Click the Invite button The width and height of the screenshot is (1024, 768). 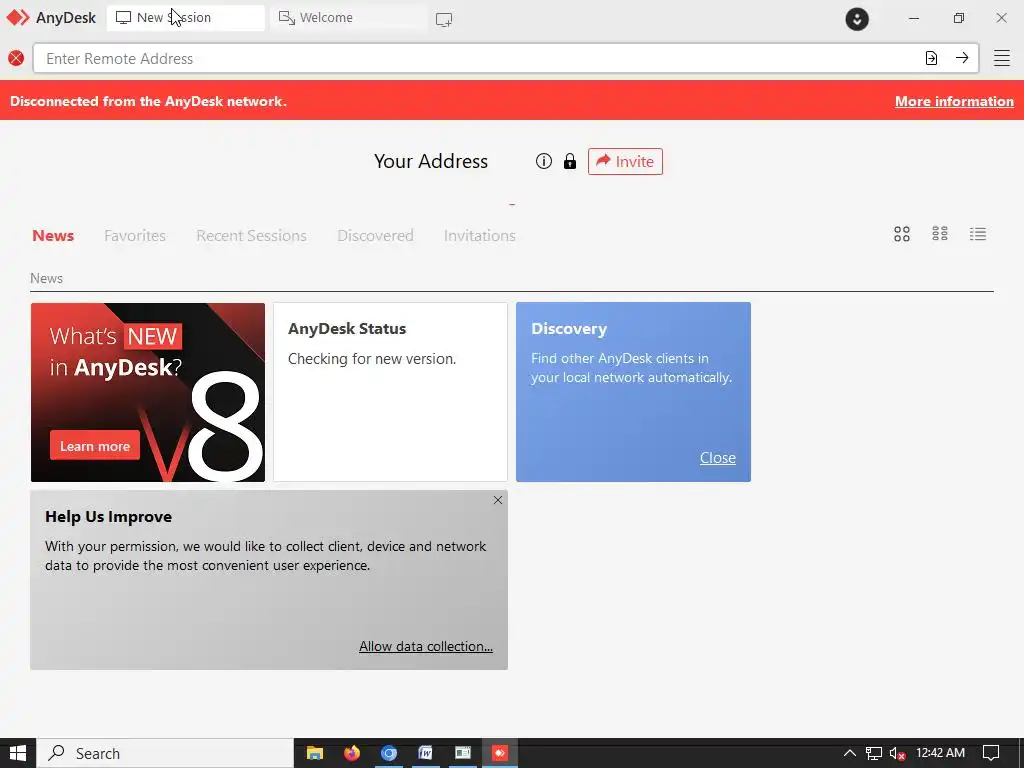pyautogui.click(x=625, y=161)
